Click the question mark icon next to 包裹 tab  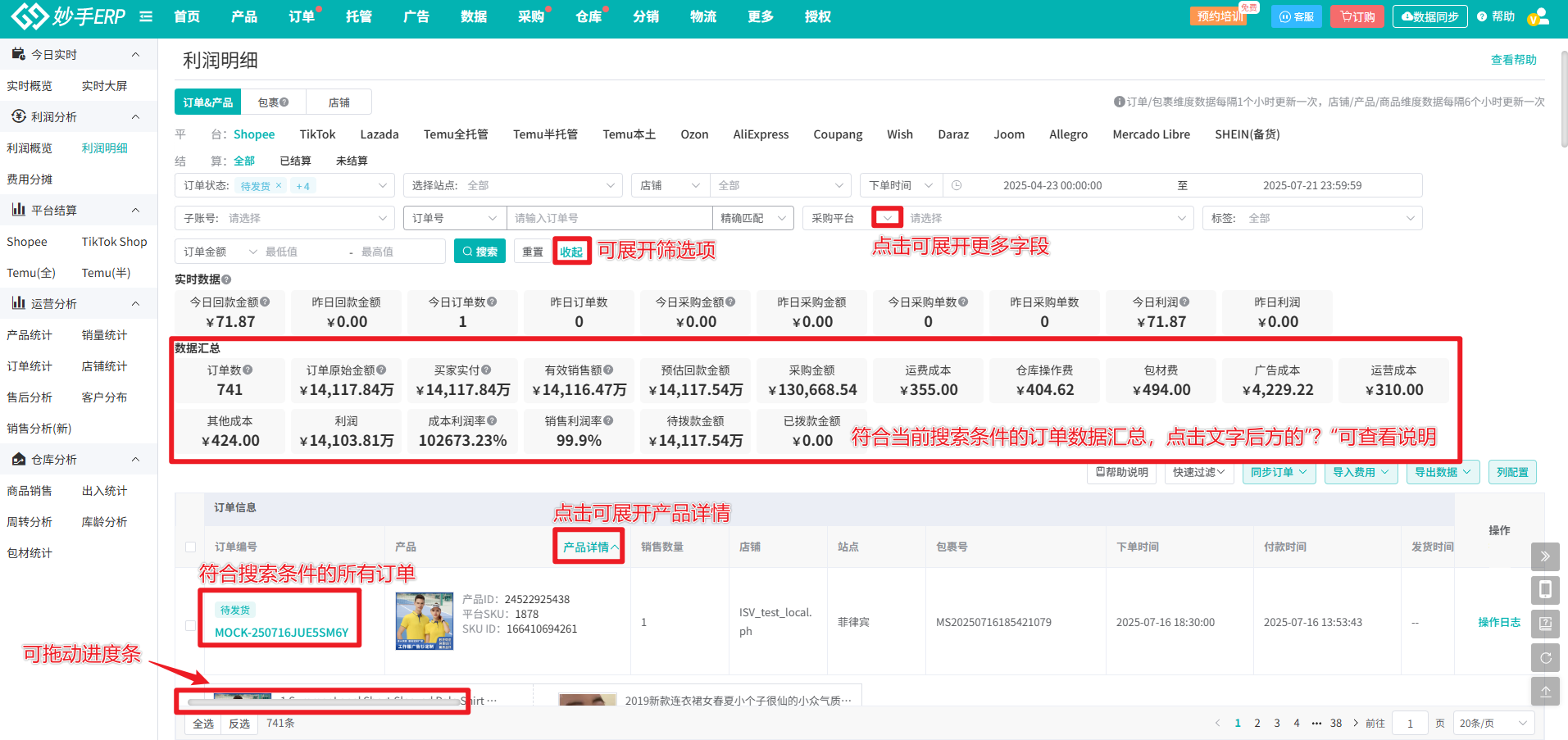pos(284,102)
